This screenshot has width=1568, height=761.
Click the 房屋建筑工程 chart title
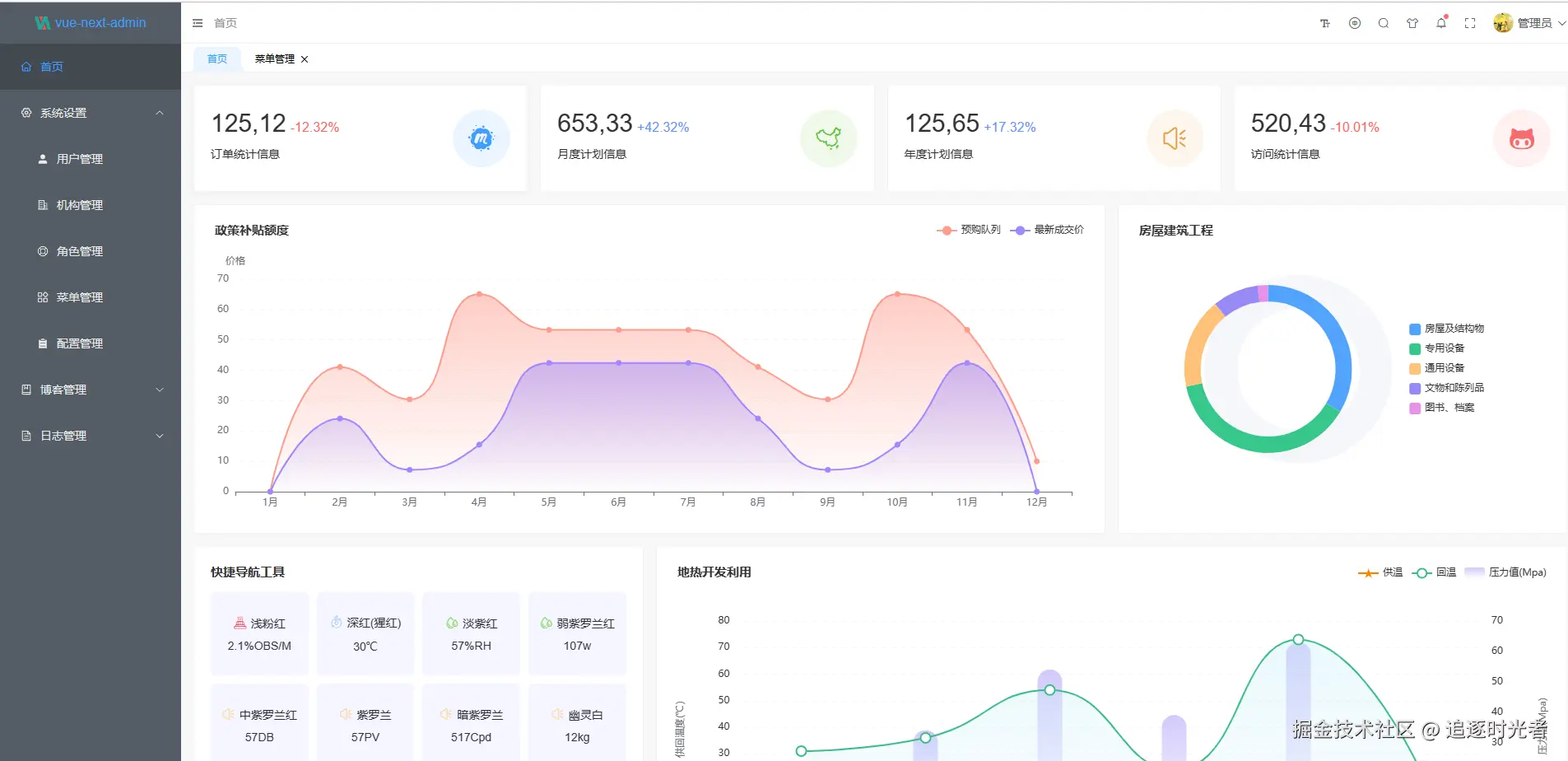pos(1175,231)
